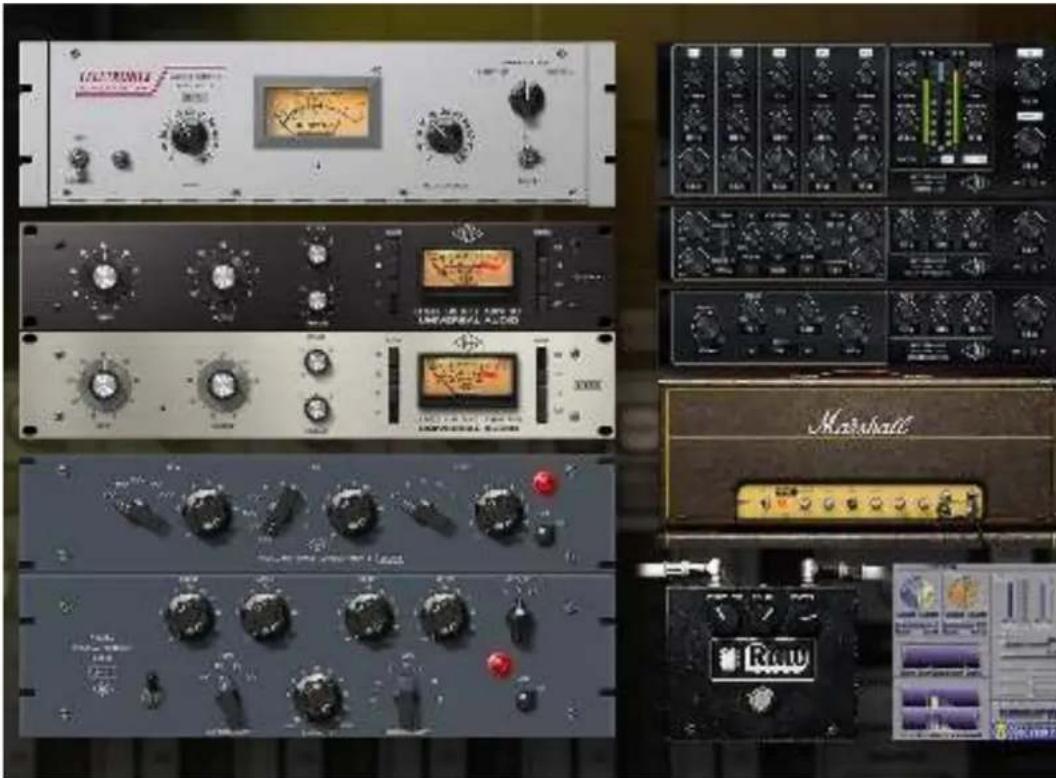Click EQP-1A high frequency chickenhead selector

pos(407,697)
